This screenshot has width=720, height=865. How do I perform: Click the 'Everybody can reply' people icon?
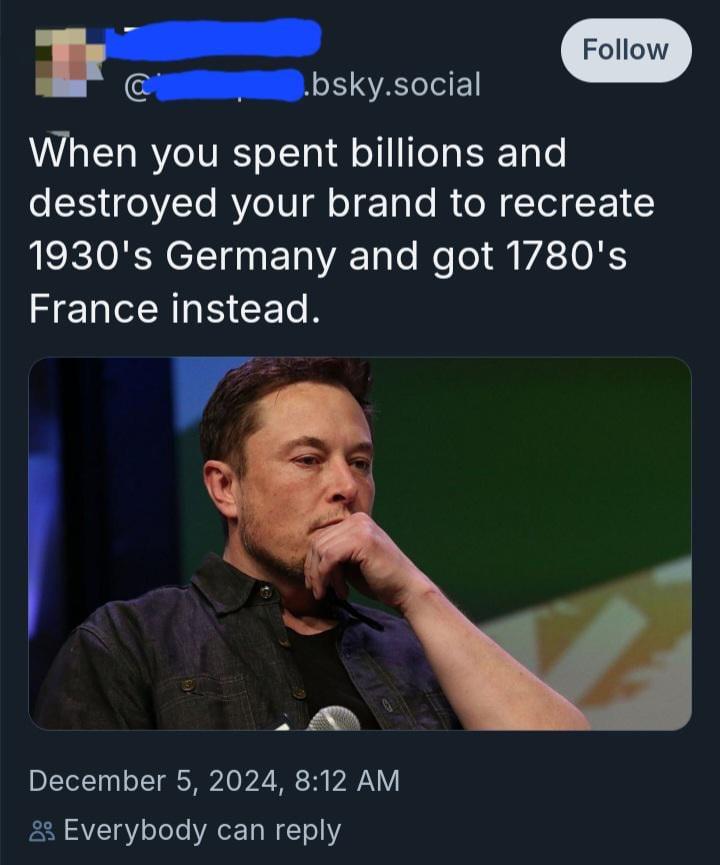pyautogui.click(x=41, y=829)
